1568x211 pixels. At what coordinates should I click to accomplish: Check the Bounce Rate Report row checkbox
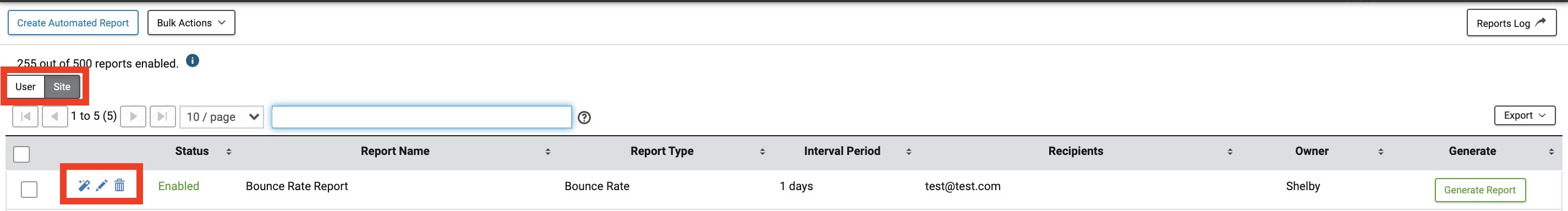tap(29, 190)
